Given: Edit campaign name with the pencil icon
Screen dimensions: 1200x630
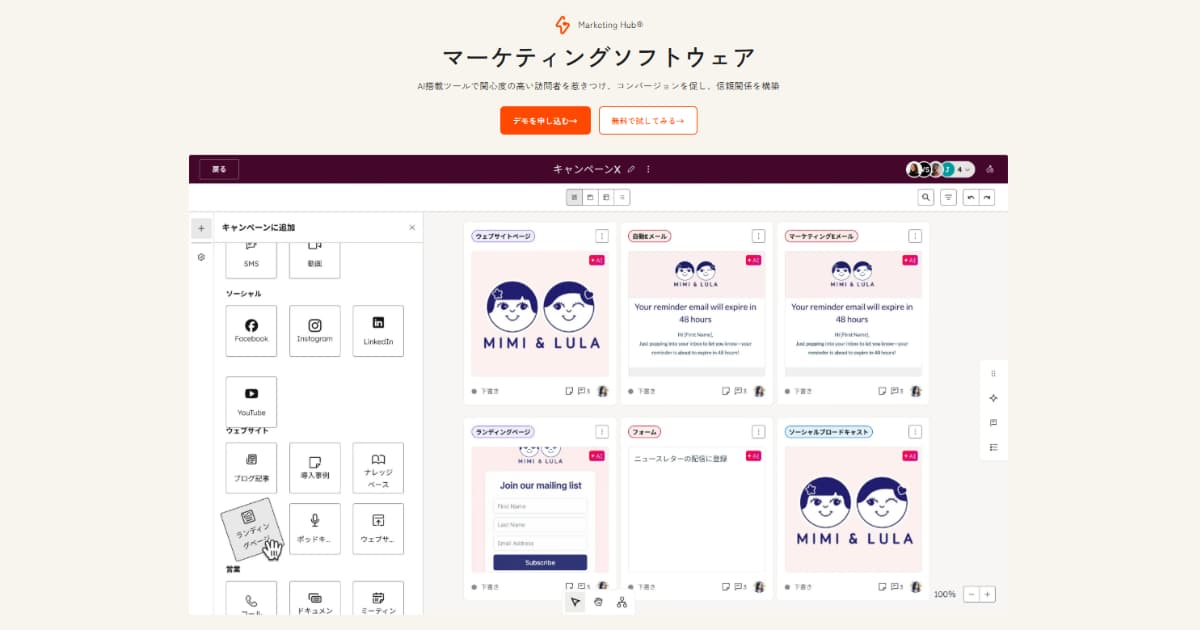Looking at the screenshot, I should click(x=631, y=169).
